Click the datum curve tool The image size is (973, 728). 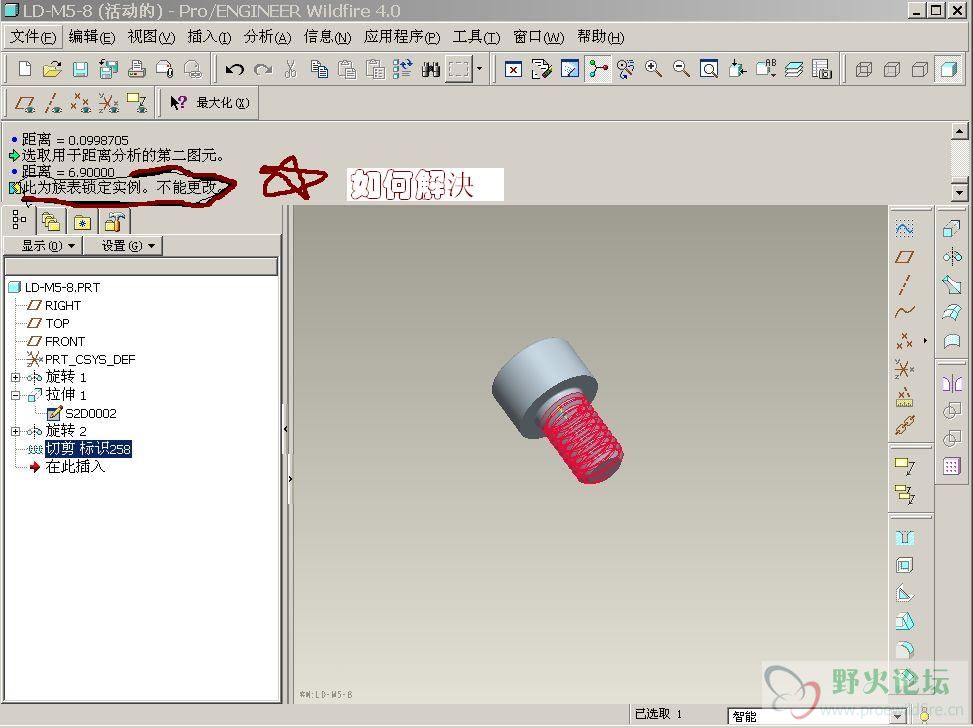click(x=905, y=312)
